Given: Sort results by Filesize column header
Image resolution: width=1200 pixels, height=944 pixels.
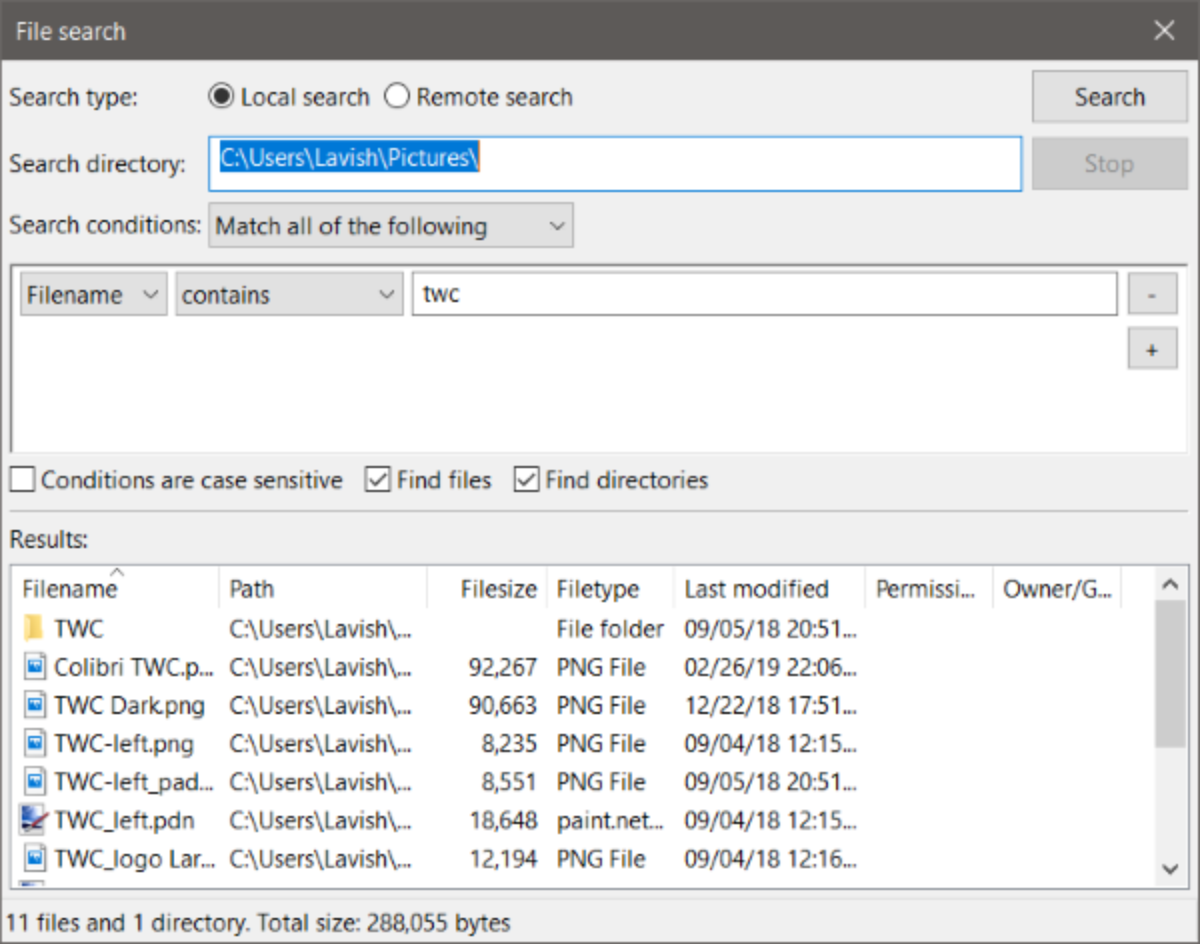Looking at the screenshot, I should coord(498,589).
